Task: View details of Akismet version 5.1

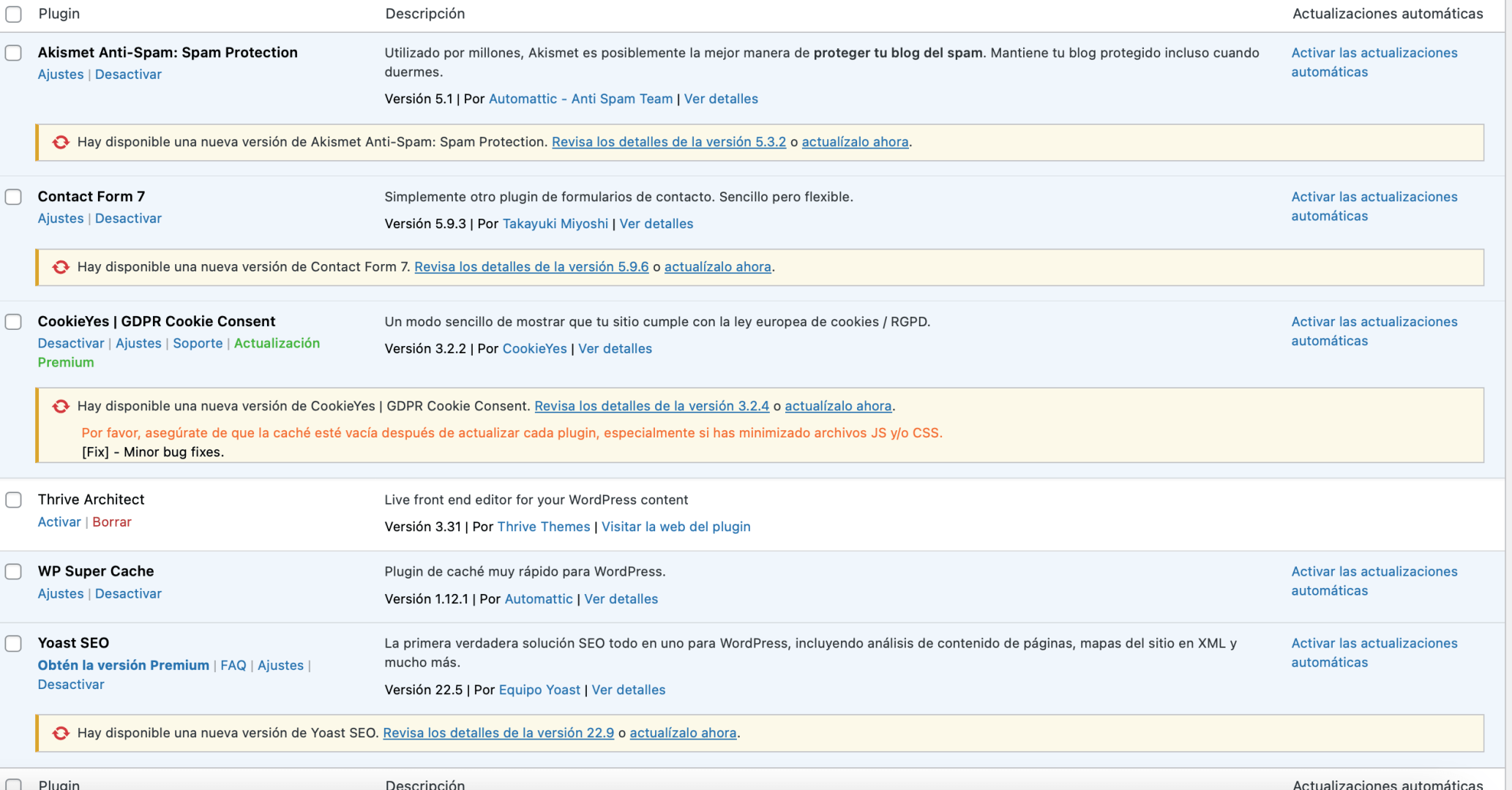Action: (x=721, y=99)
